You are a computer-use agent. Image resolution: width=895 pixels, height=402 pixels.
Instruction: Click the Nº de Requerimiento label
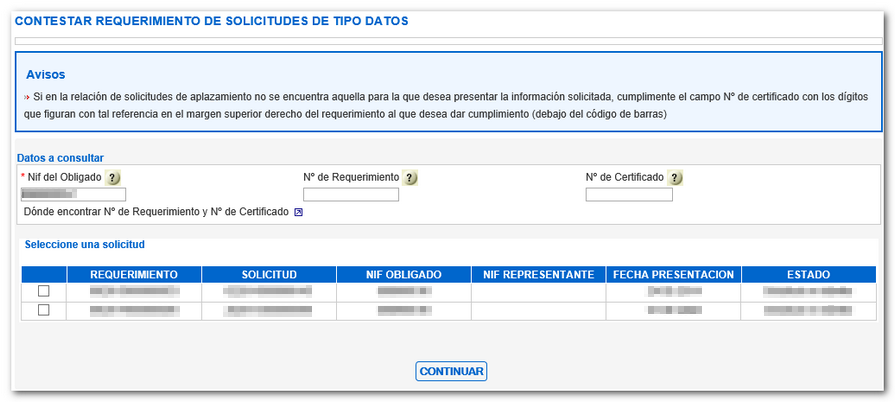351,178
